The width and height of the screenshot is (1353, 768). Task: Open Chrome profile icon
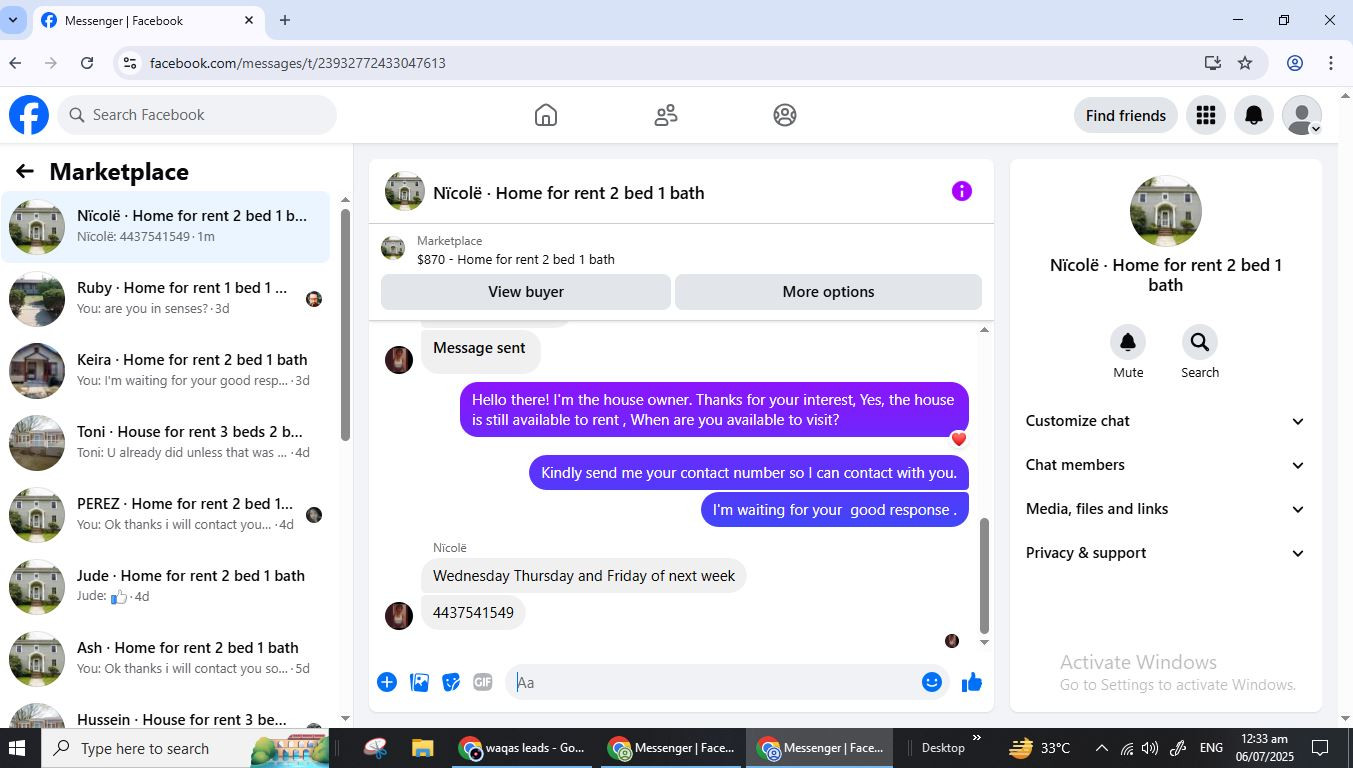tap(1295, 63)
